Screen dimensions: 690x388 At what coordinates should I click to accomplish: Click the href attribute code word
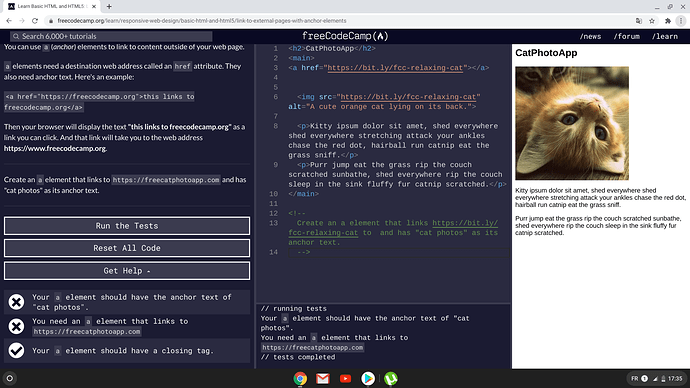pyautogui.click(x=182, y=66)
